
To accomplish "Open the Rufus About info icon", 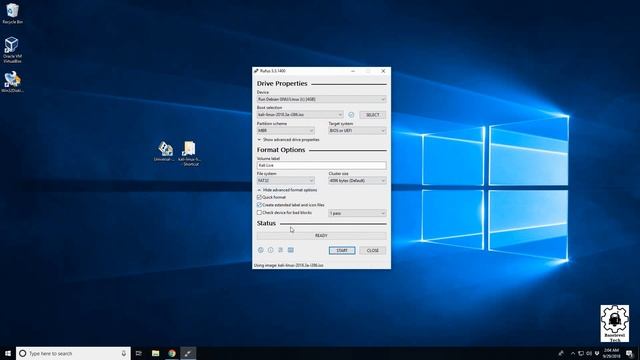I will pos(271,250).
